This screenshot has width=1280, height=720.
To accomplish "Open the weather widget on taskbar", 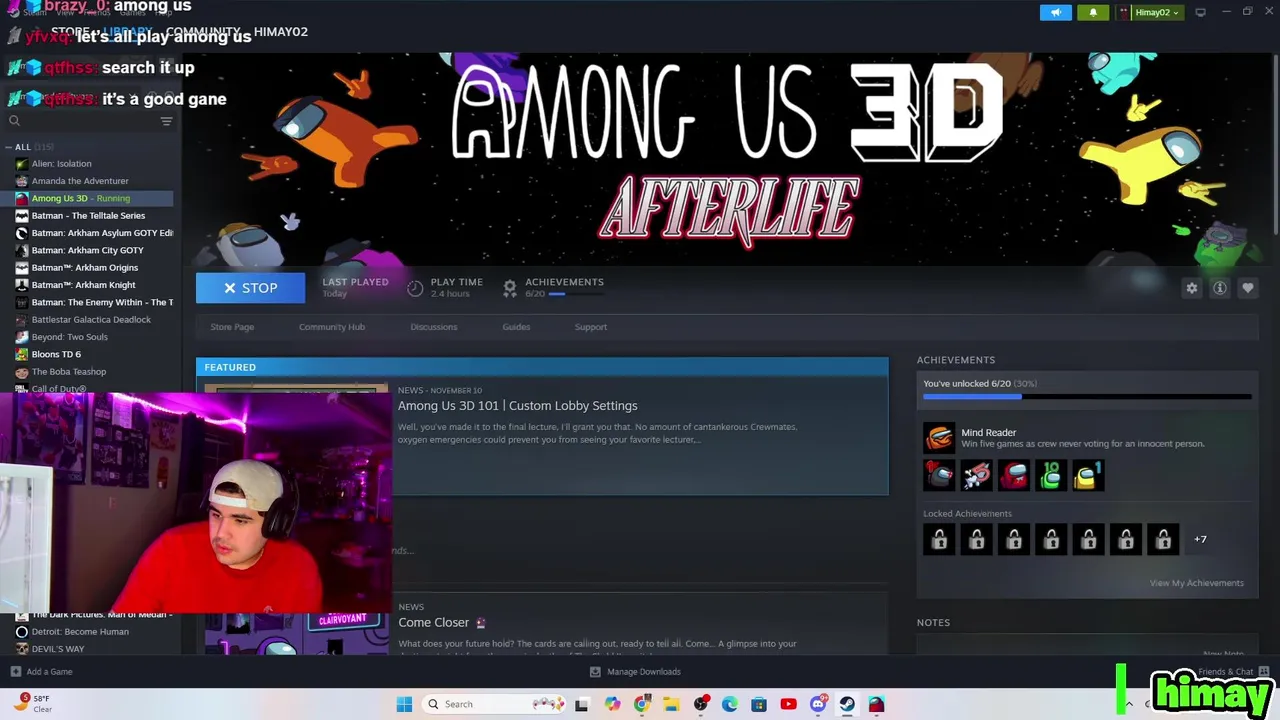I will 33,704.
